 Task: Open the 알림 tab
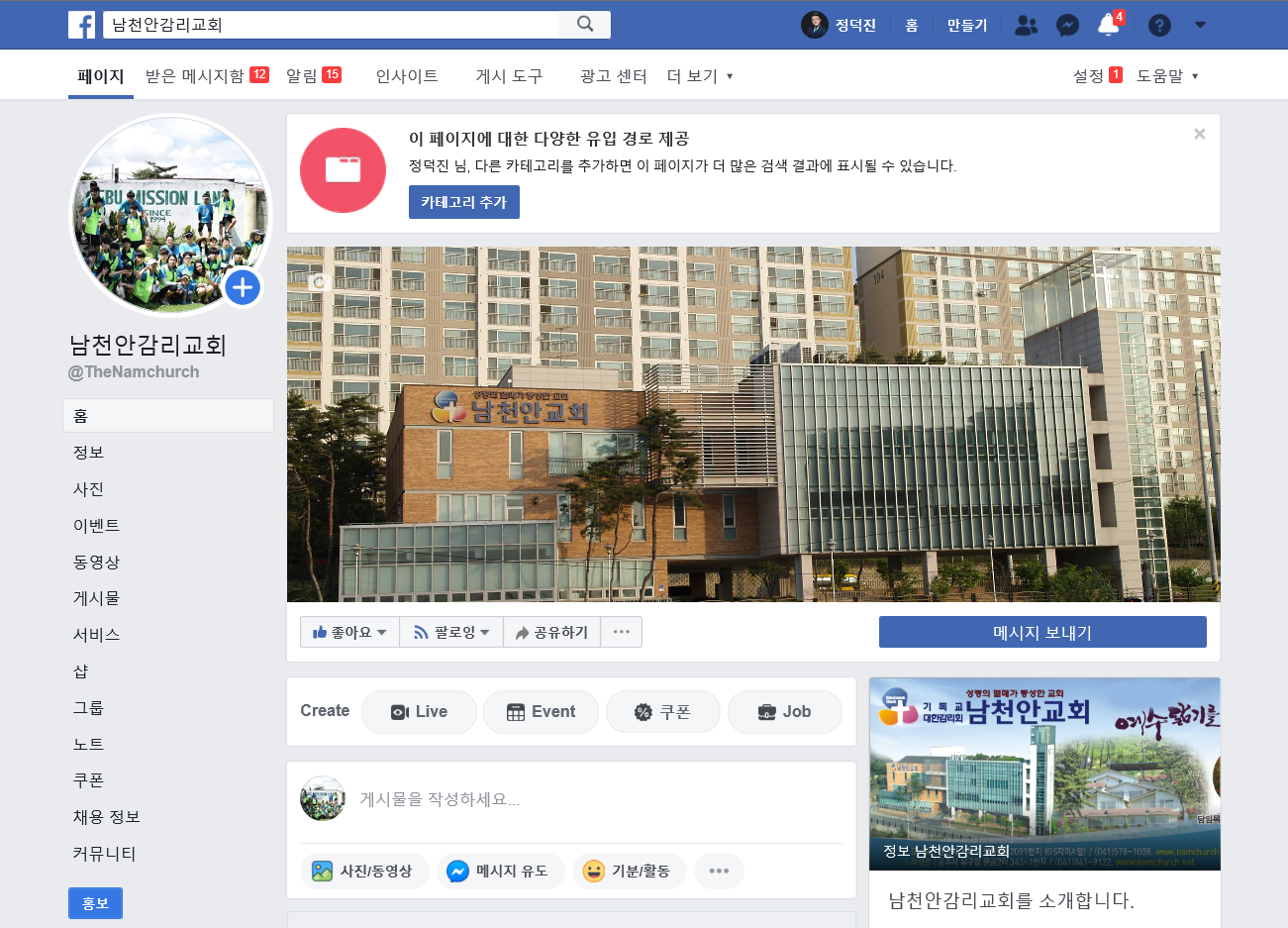tap(313, 76)
